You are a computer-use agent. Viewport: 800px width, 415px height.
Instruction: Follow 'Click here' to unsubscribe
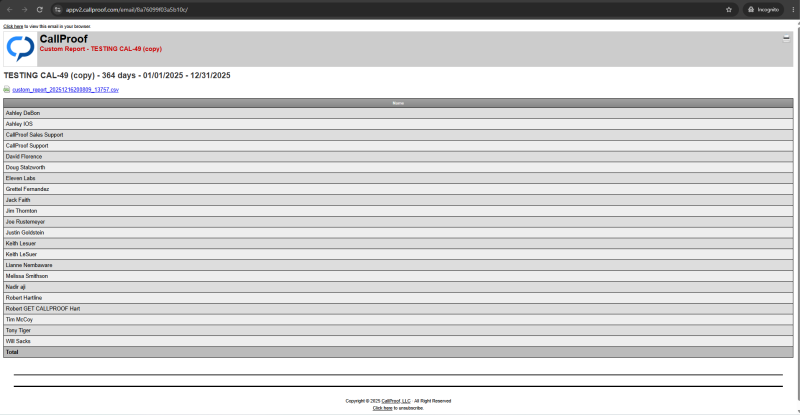[x=383, y=408]
